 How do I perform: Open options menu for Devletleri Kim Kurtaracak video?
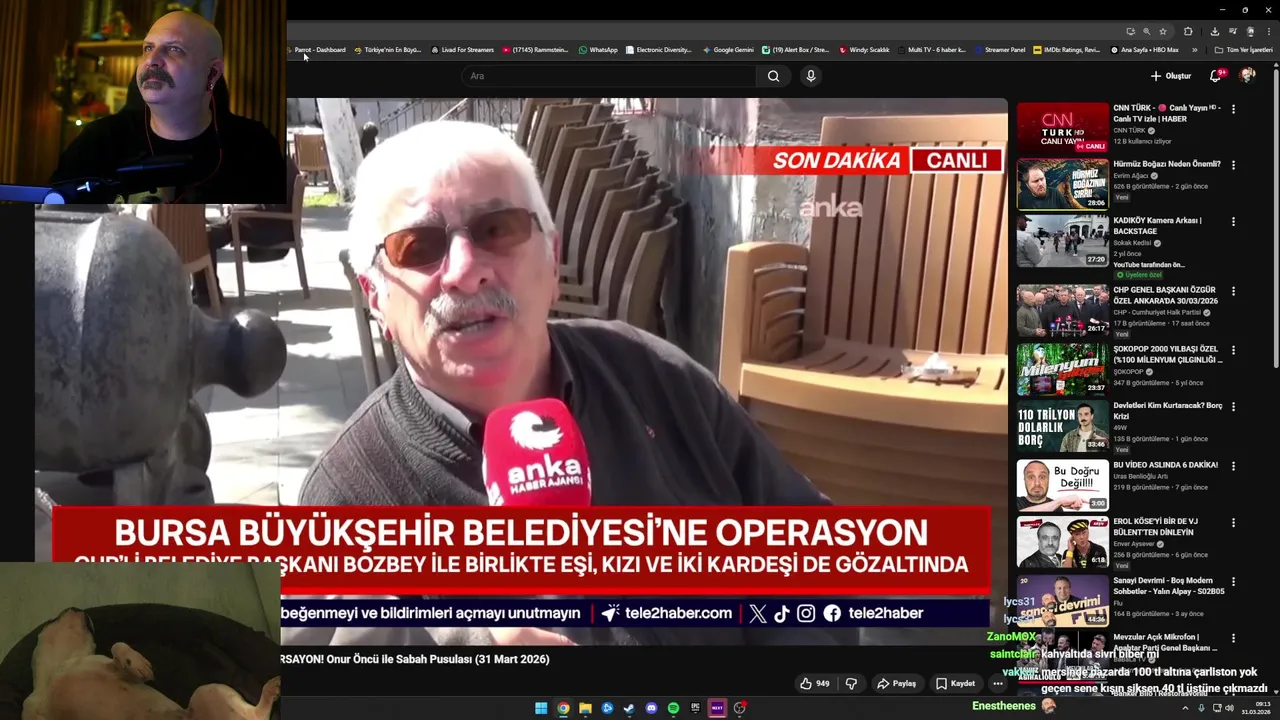[1233, 407]
